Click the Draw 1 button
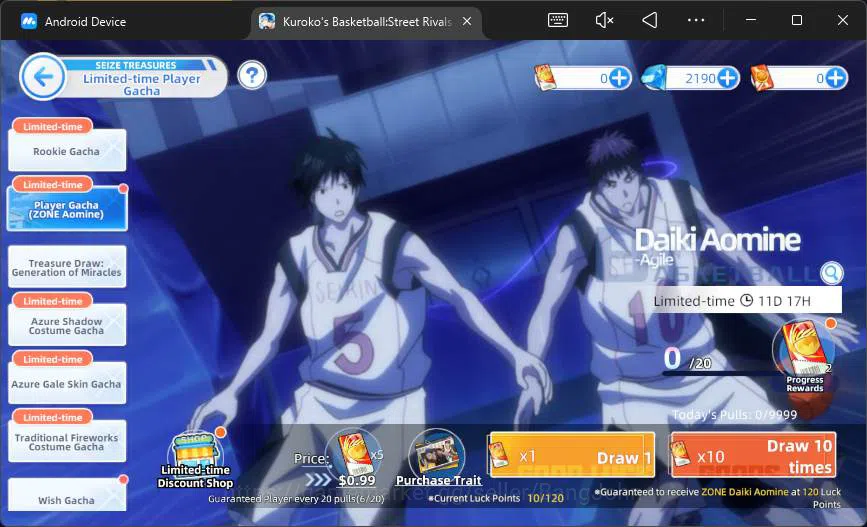This screenshot has height=527, width=867. 571,455
